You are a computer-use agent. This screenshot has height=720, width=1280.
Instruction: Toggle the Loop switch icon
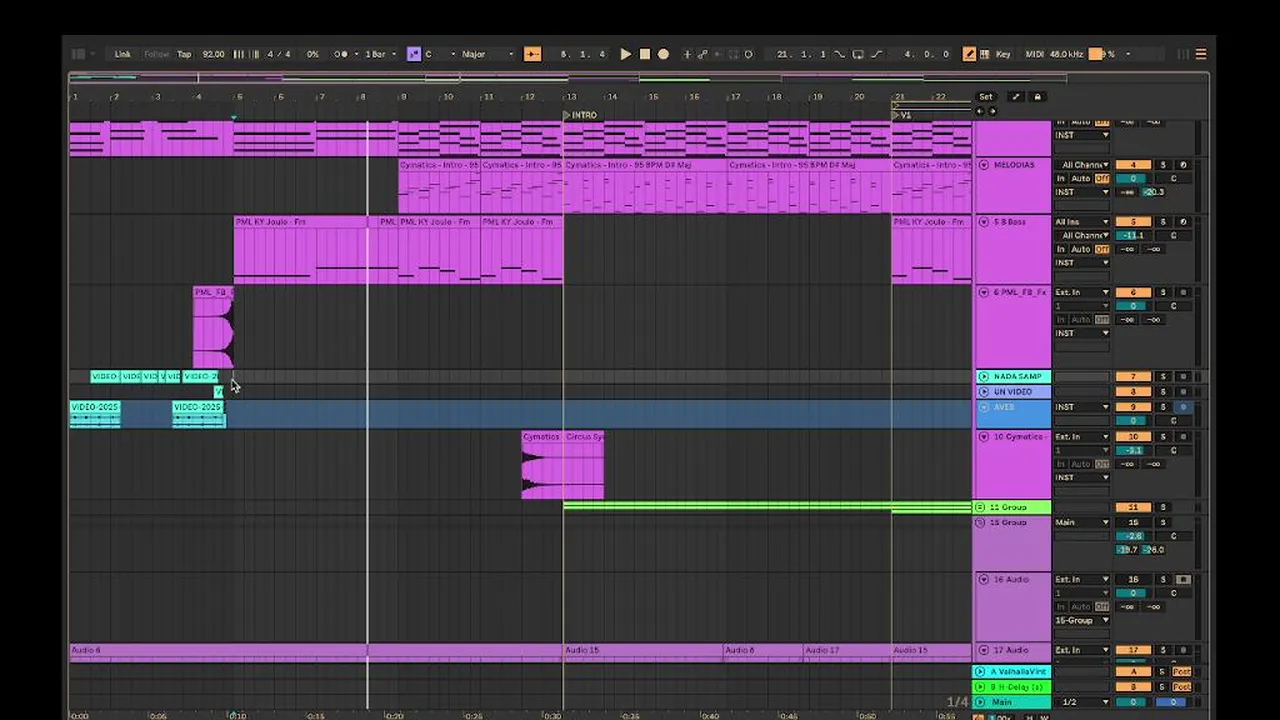(857, 54)
